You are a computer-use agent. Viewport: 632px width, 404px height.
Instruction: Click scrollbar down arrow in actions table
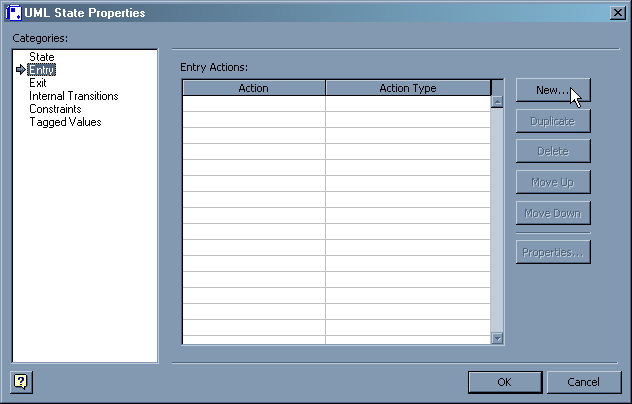click(x=497, y=338)
